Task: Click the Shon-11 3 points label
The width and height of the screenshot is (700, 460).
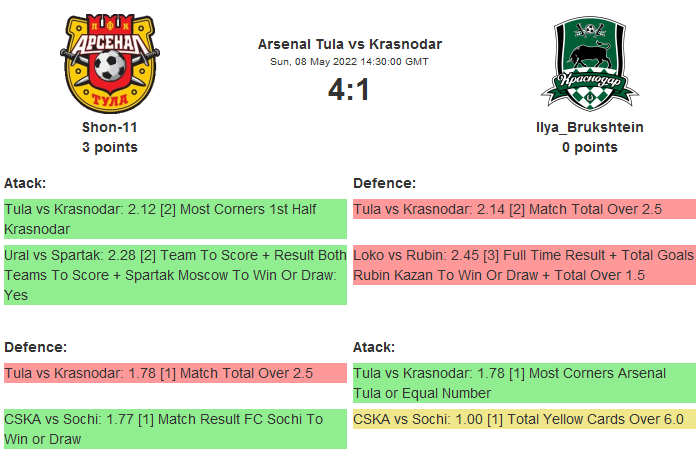Action: coord(110,147)
